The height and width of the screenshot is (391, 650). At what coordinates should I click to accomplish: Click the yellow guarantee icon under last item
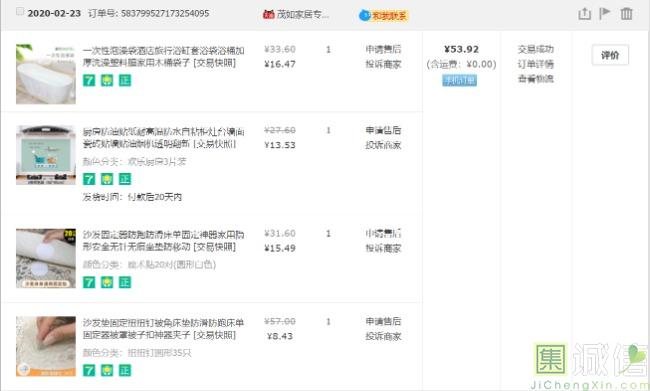(x=107, y=370)
